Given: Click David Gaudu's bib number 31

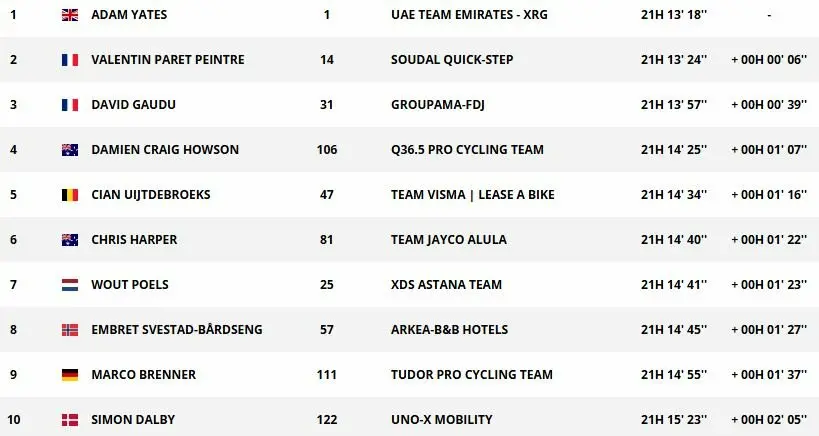Looking at the screenshot, I should (x=327, y=105).
